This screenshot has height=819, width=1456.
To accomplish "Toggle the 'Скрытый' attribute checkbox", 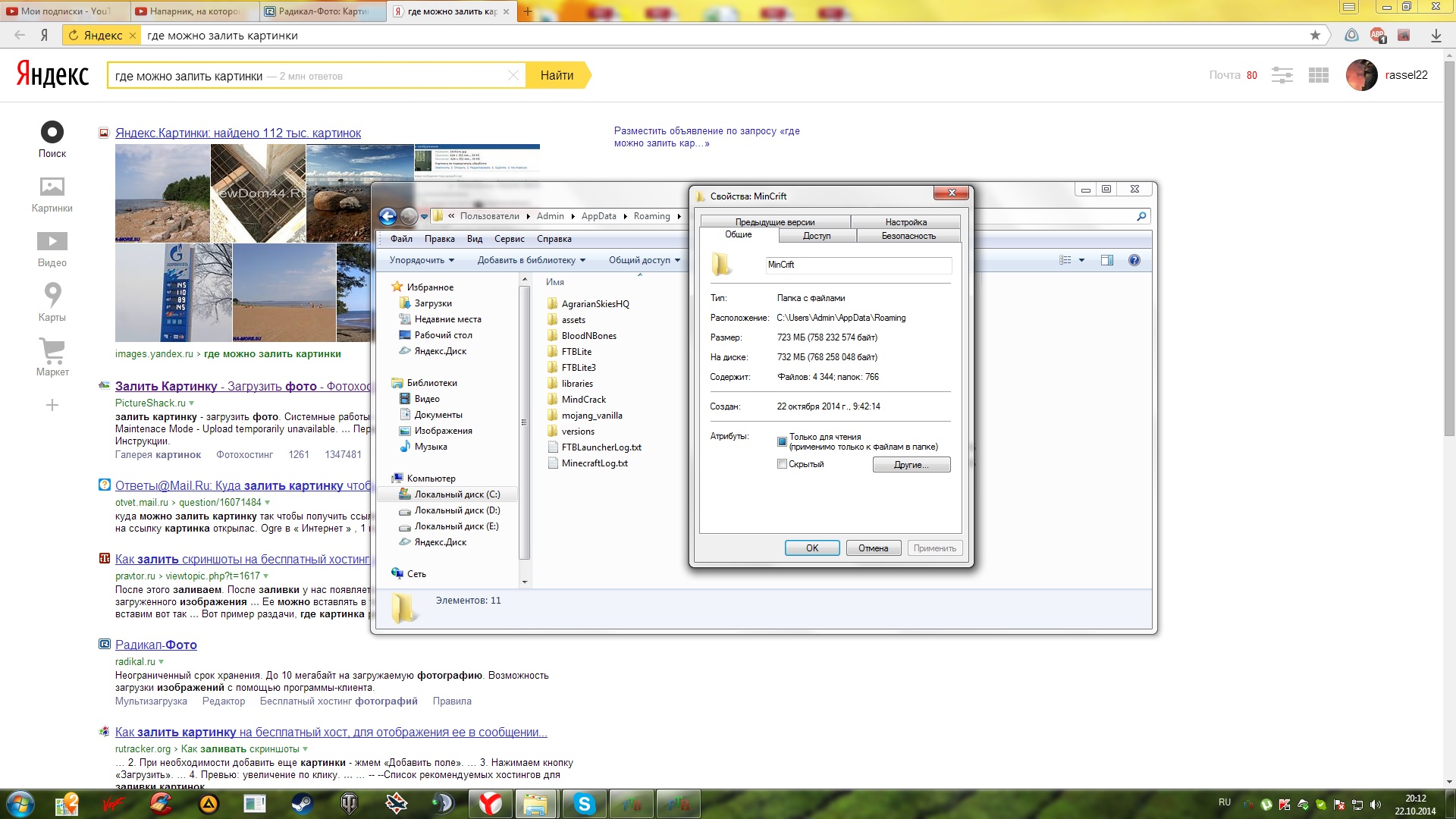I will [782, 464].
